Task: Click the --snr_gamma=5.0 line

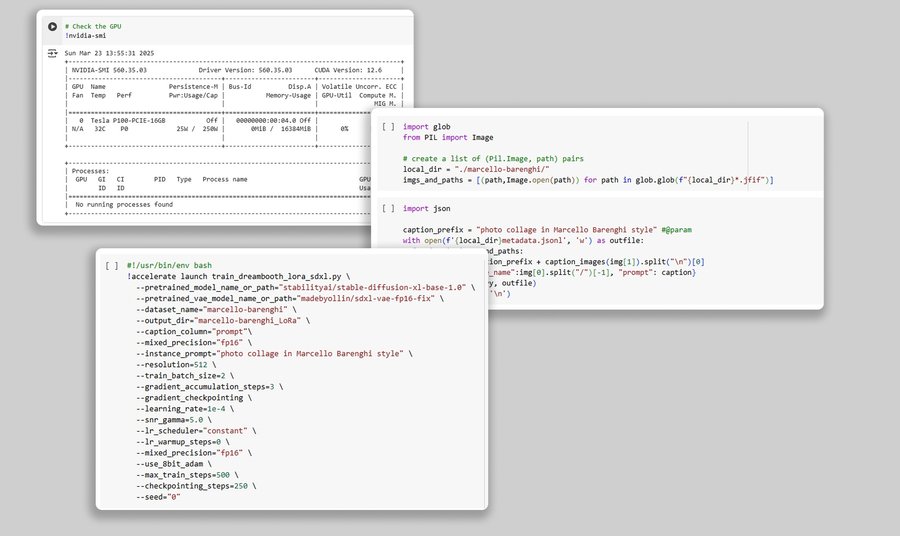Action: pyautogui.click(x=174, y=420)
